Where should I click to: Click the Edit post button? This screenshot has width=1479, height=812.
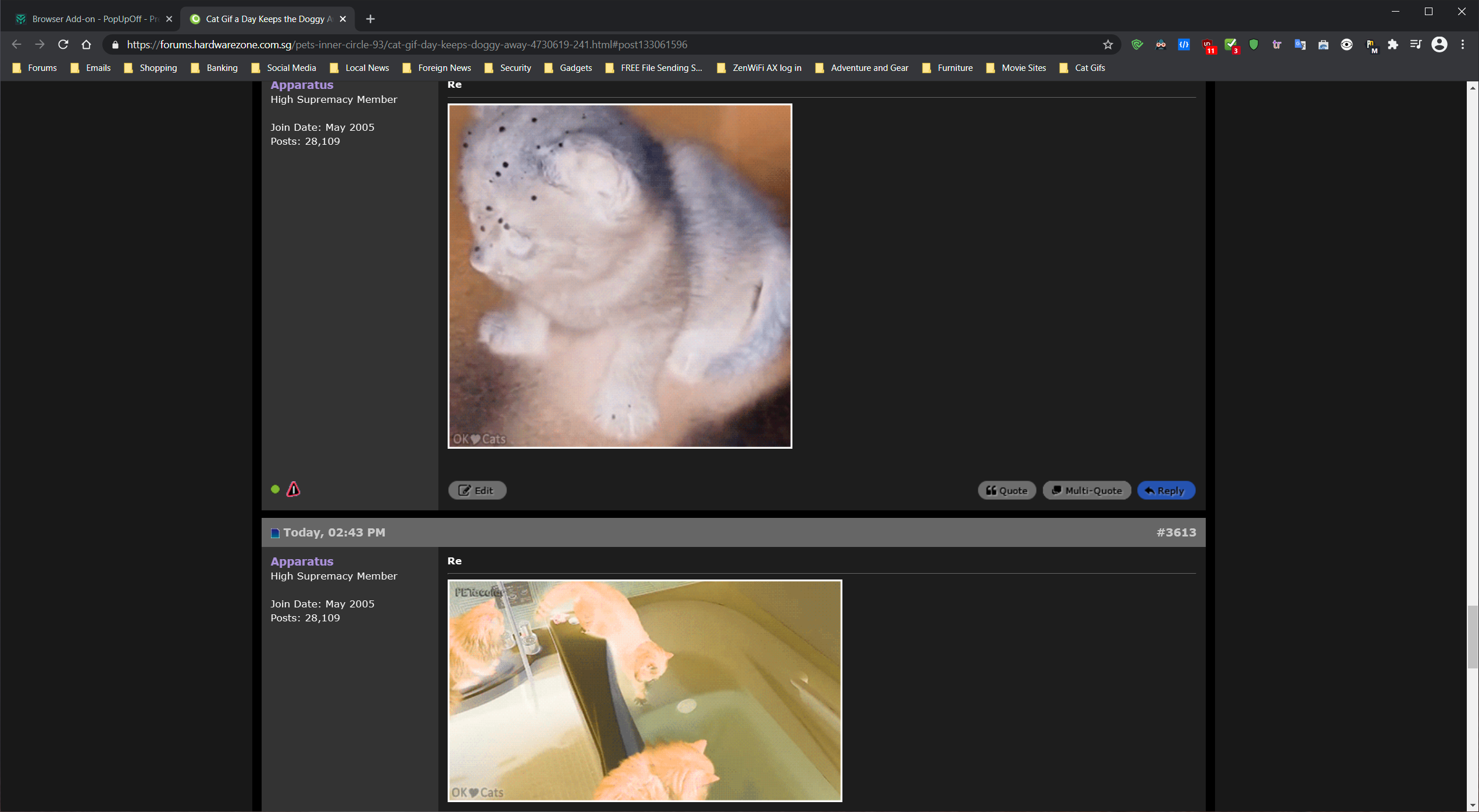tap(477, 491)
